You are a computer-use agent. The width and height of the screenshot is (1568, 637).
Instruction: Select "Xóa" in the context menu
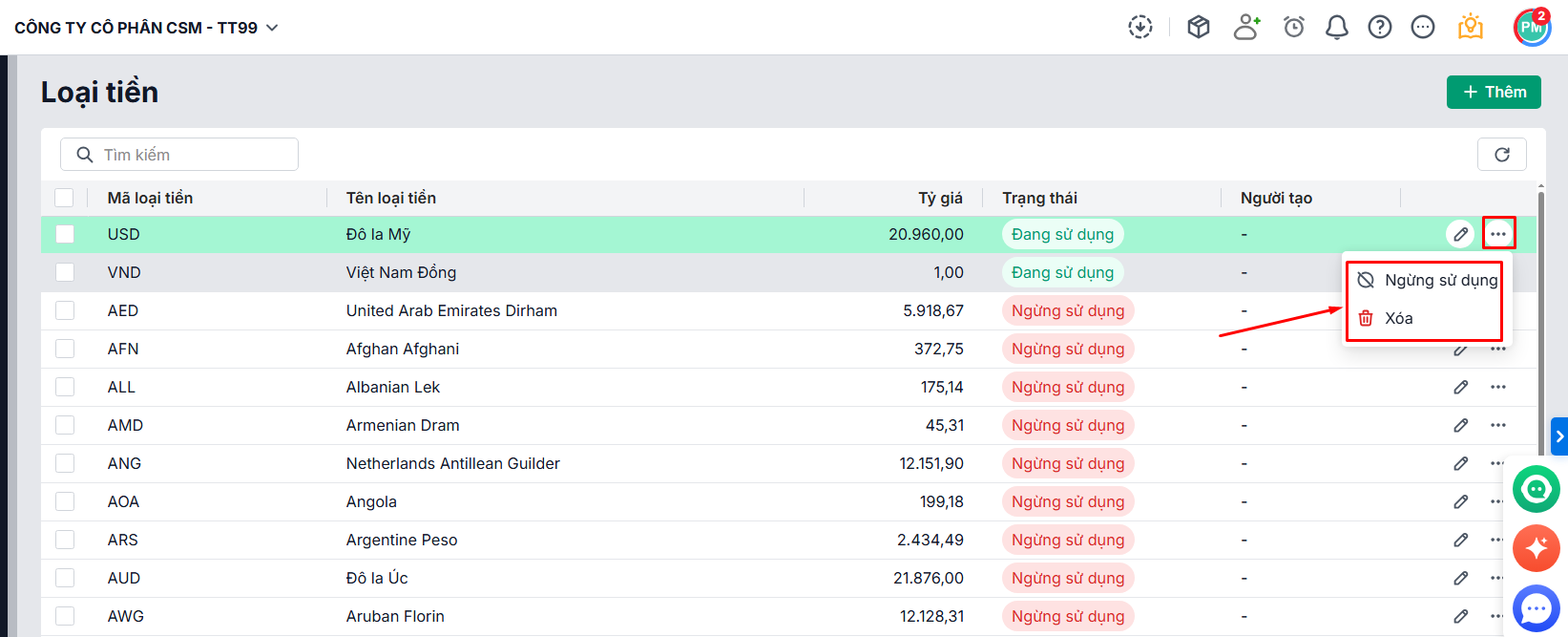click(1398, 318)
